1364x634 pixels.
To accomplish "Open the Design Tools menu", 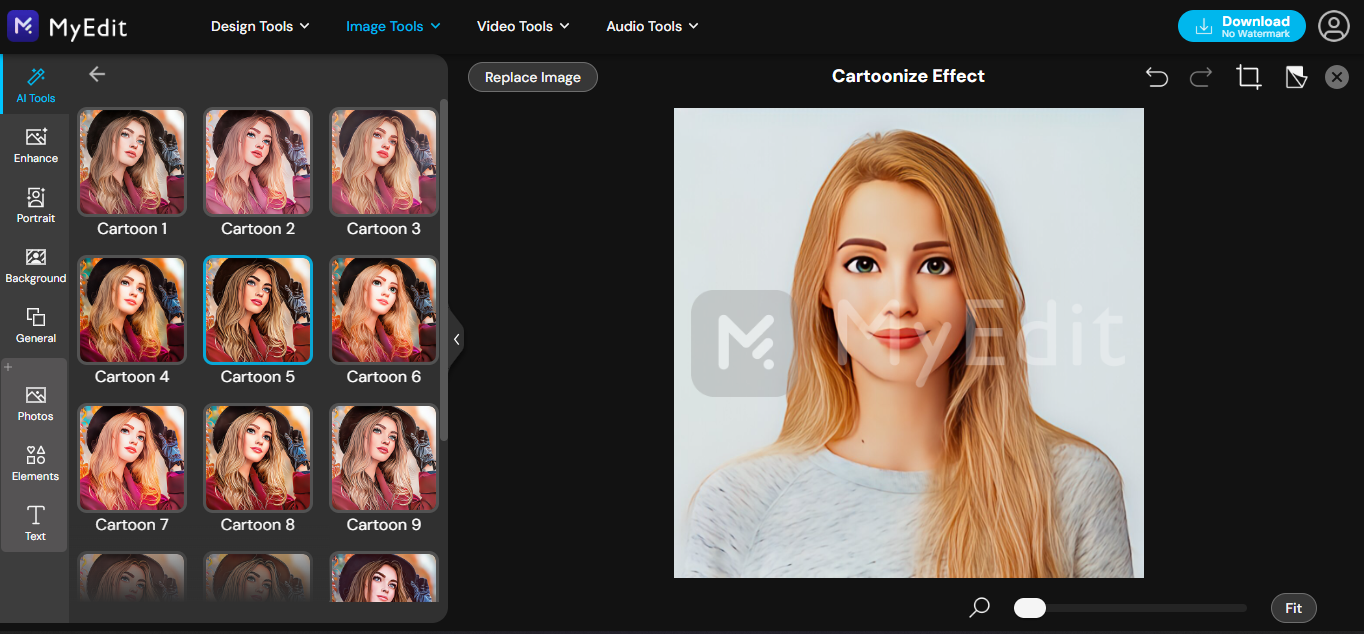I will point(260,26).
